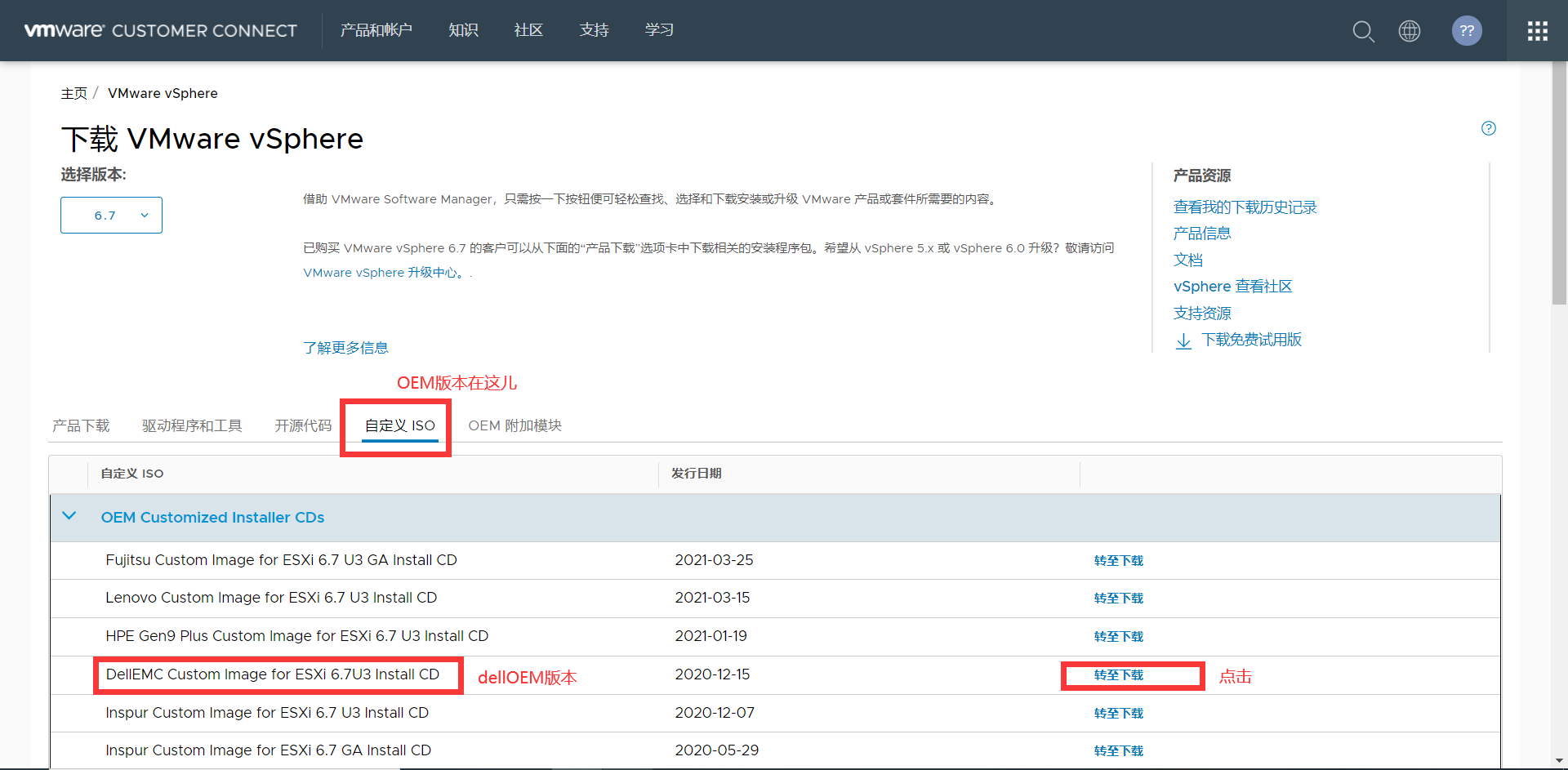Viewport: 1568px width, 770px height.
Task: Open the 学习 menu
Action: (659, 30)
